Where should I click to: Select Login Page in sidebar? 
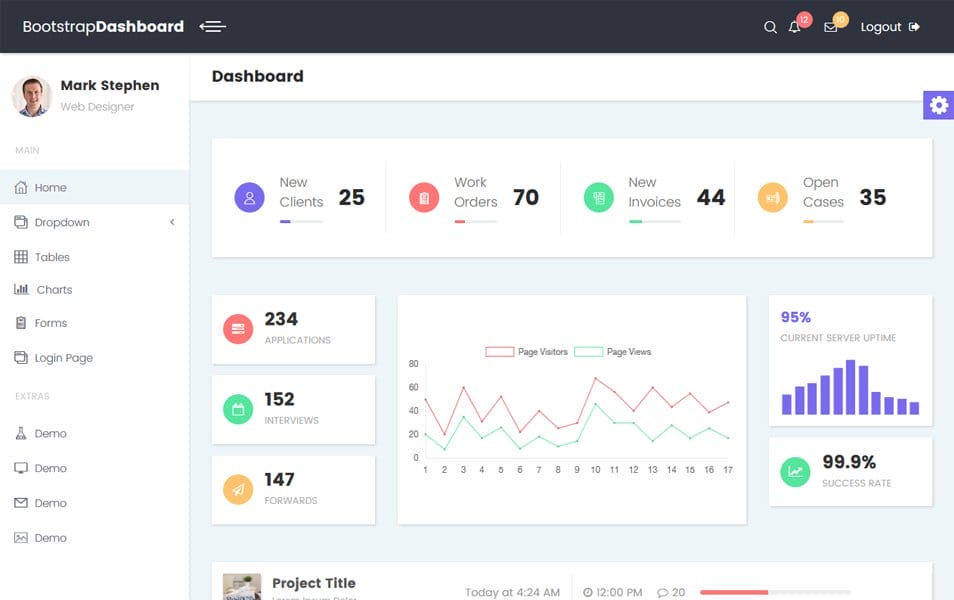[x=60, y=357]
